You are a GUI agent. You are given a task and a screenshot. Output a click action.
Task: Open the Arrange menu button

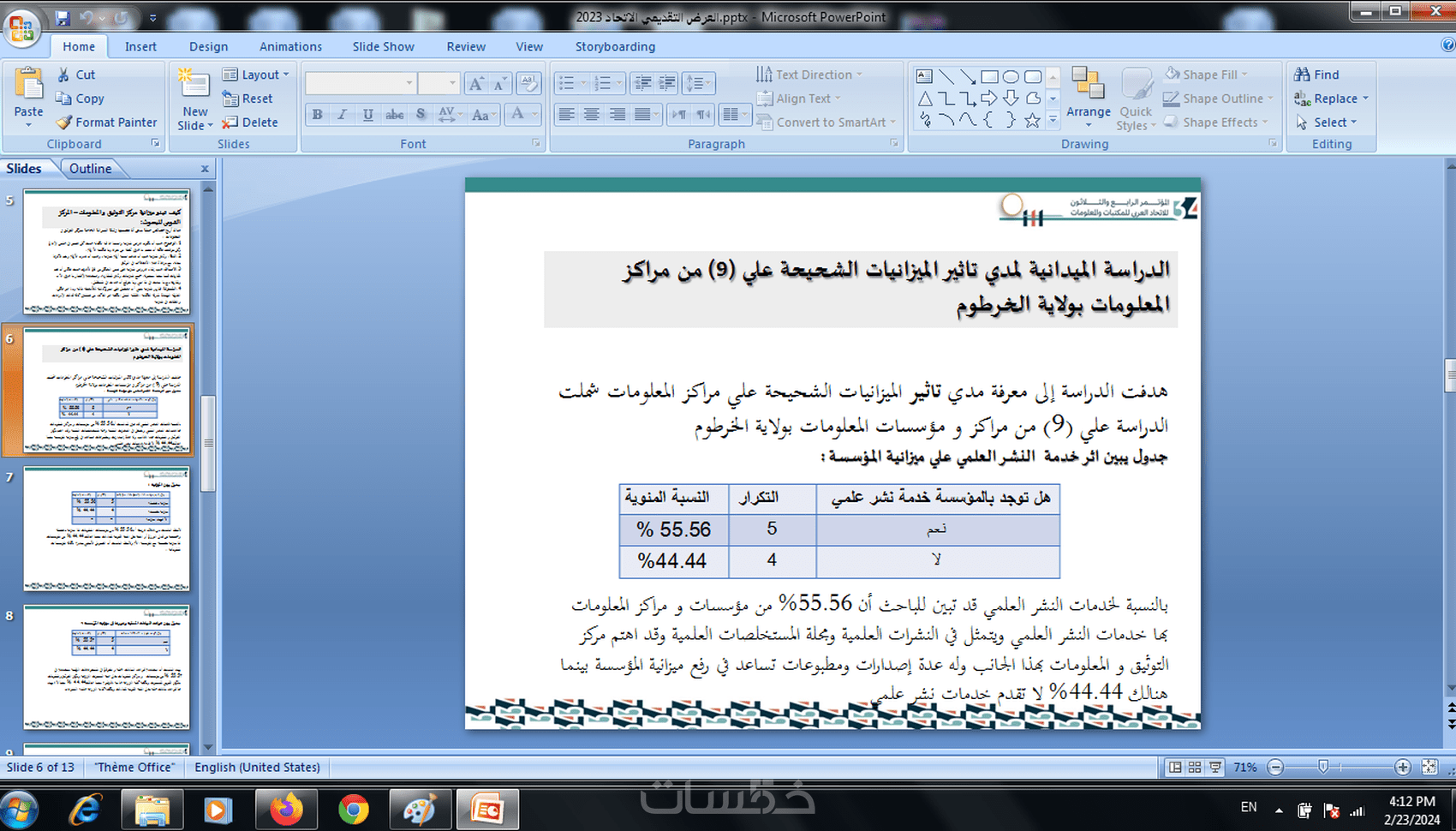(1089, 98)
